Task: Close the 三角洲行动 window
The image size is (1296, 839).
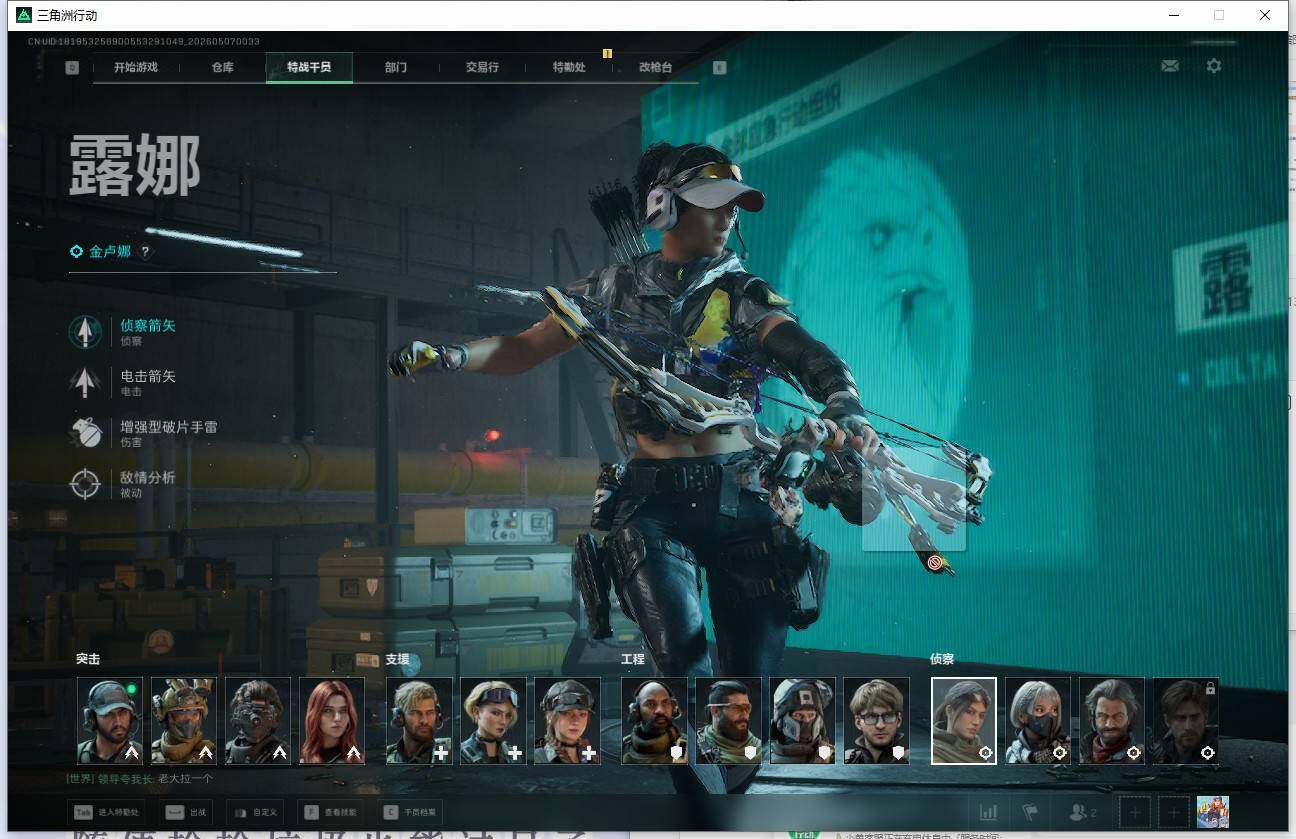Action: coord(1265,15)
